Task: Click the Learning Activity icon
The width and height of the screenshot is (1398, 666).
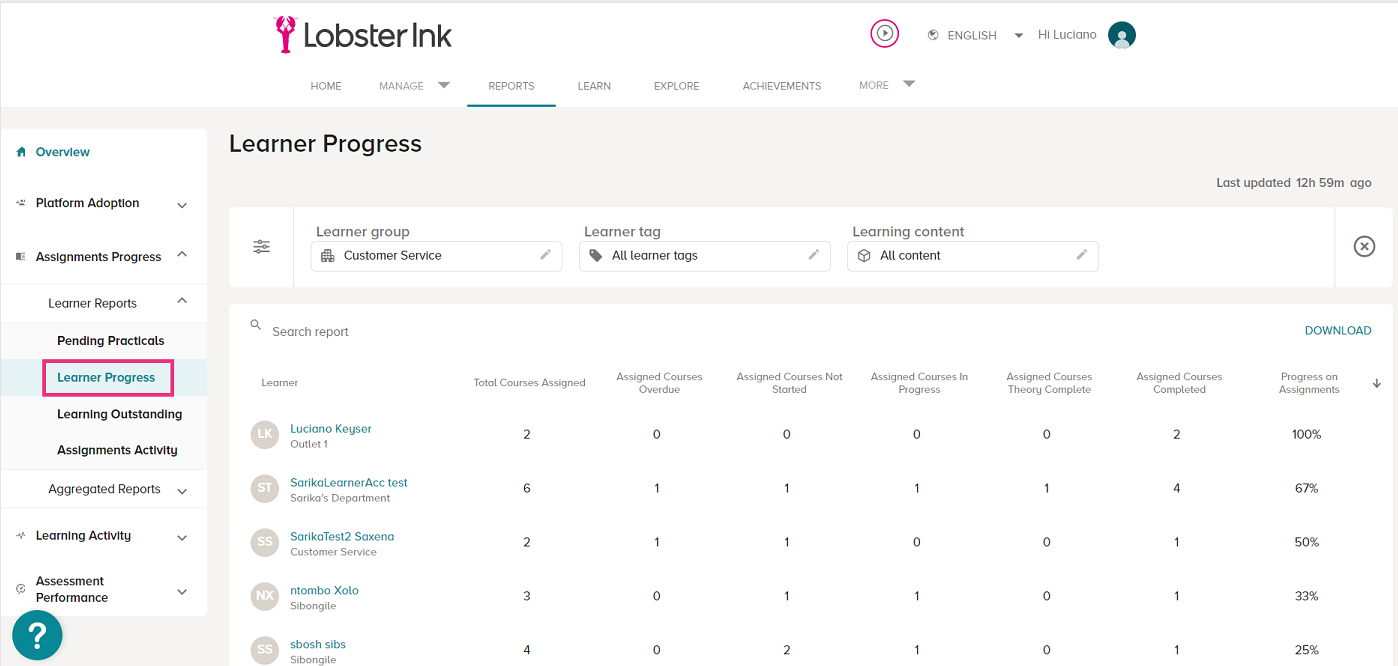Action: pos(21,536)
